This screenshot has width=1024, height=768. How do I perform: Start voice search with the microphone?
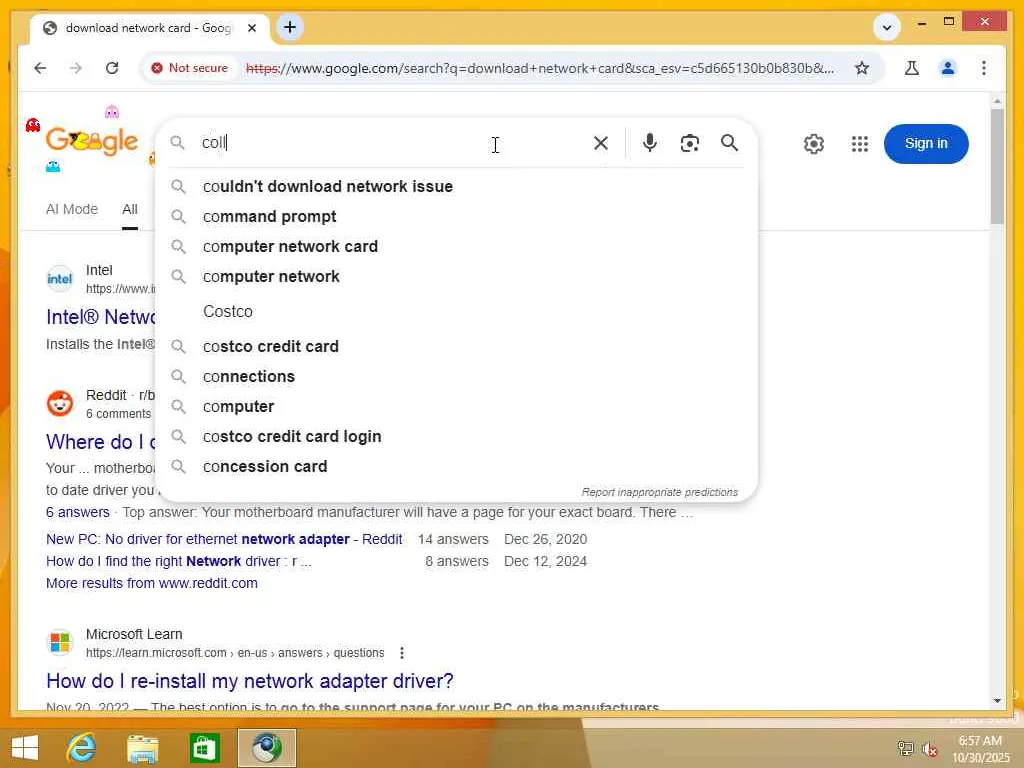pos(649,143)
